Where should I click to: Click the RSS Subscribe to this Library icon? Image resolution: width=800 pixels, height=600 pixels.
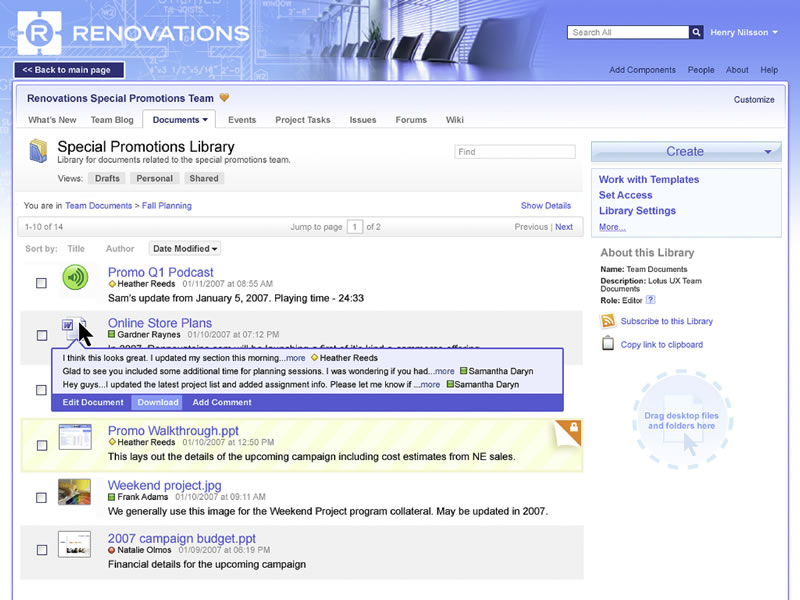coord(607,321)
